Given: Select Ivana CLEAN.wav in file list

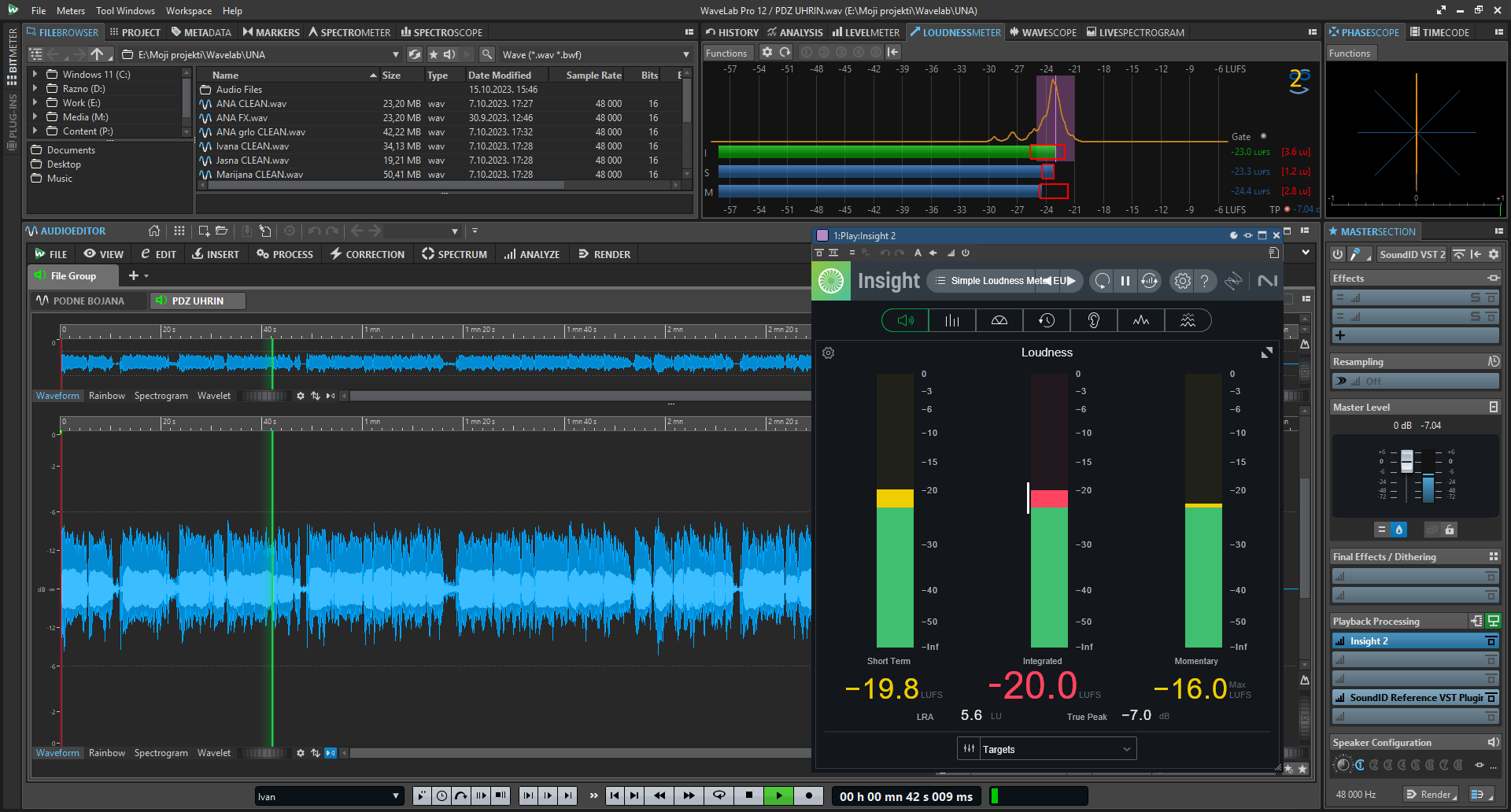Looking at the screenshot, I should tap(252, 146).
